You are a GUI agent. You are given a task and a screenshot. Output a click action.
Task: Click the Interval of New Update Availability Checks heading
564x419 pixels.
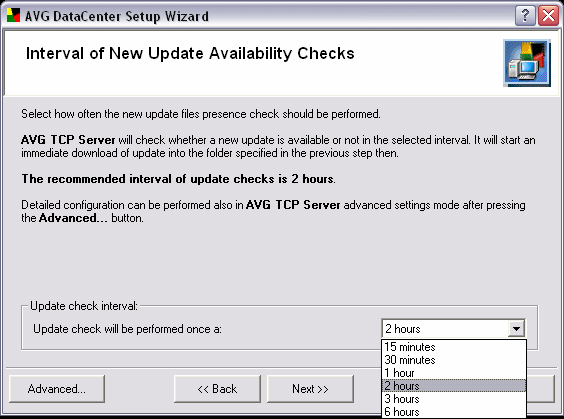[190, 54]
